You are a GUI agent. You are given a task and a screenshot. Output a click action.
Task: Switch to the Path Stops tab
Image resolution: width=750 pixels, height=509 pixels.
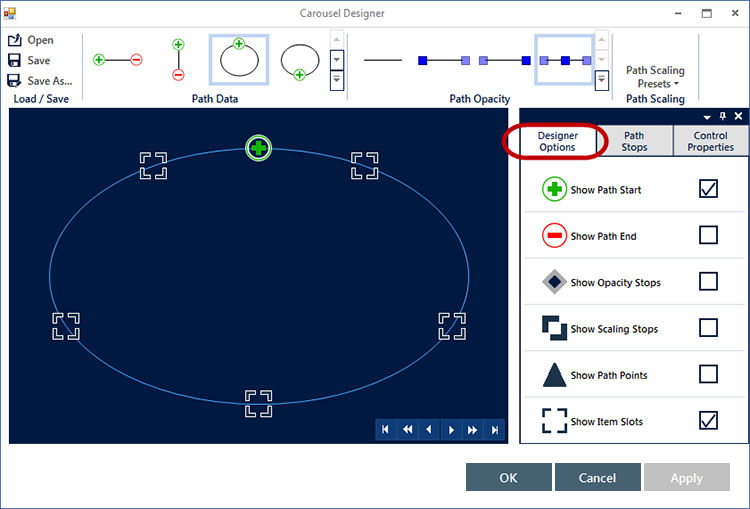[x=634, y=141]
